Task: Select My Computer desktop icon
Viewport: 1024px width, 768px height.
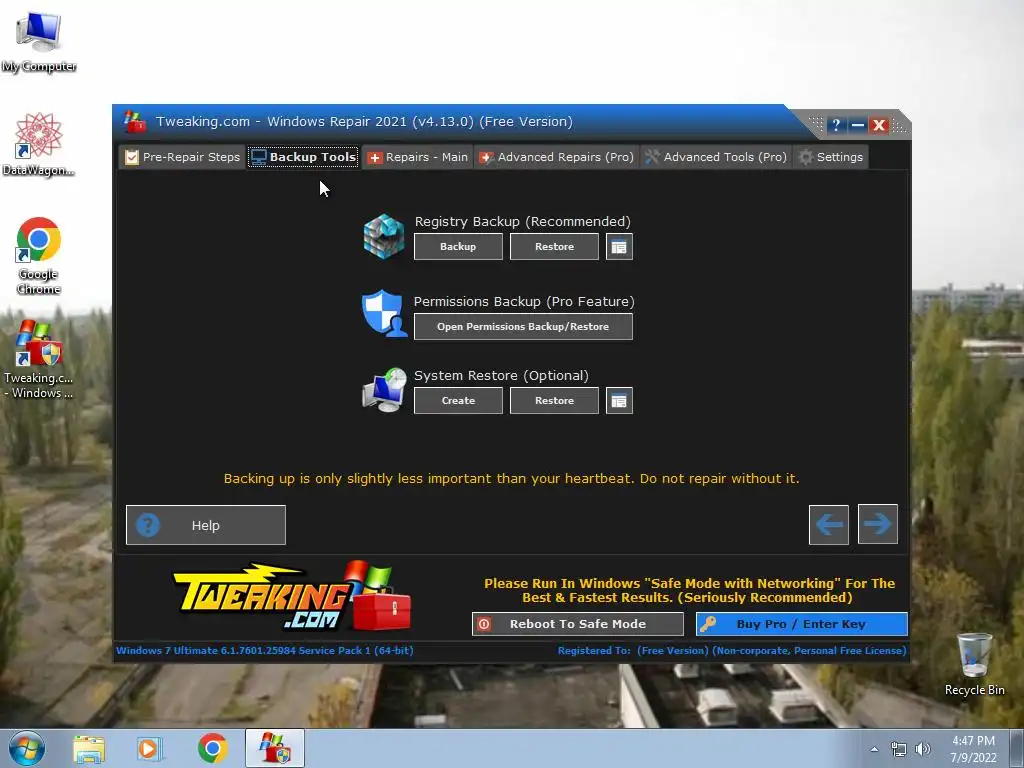Action: [x=39, y=40]
